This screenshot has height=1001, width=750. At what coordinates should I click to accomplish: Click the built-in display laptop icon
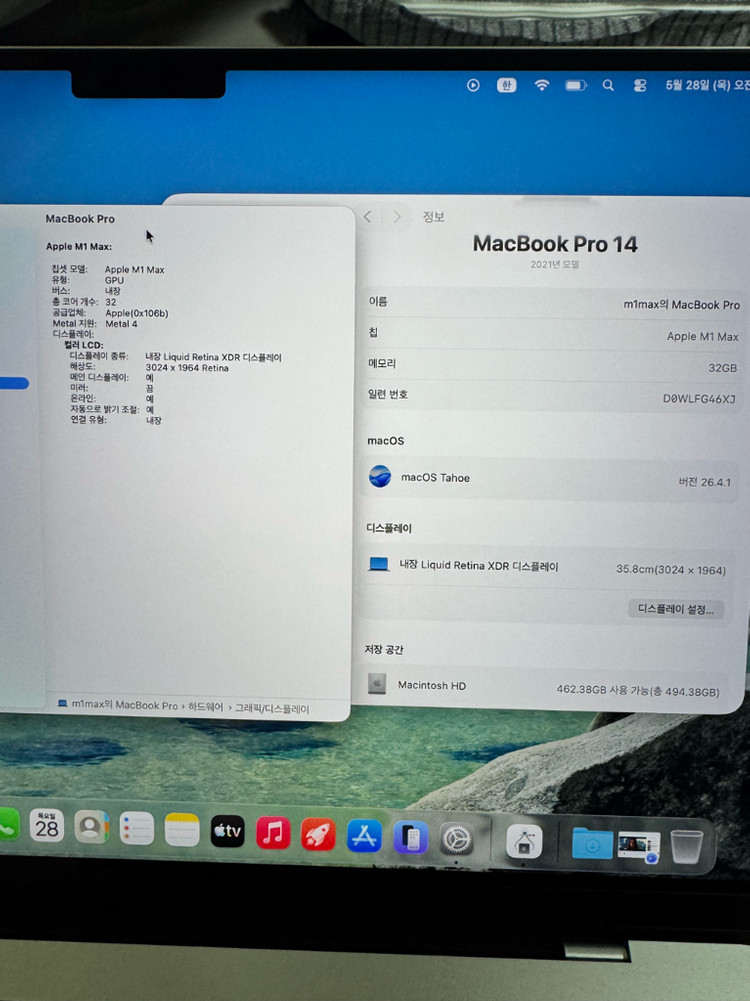[379, 564]
